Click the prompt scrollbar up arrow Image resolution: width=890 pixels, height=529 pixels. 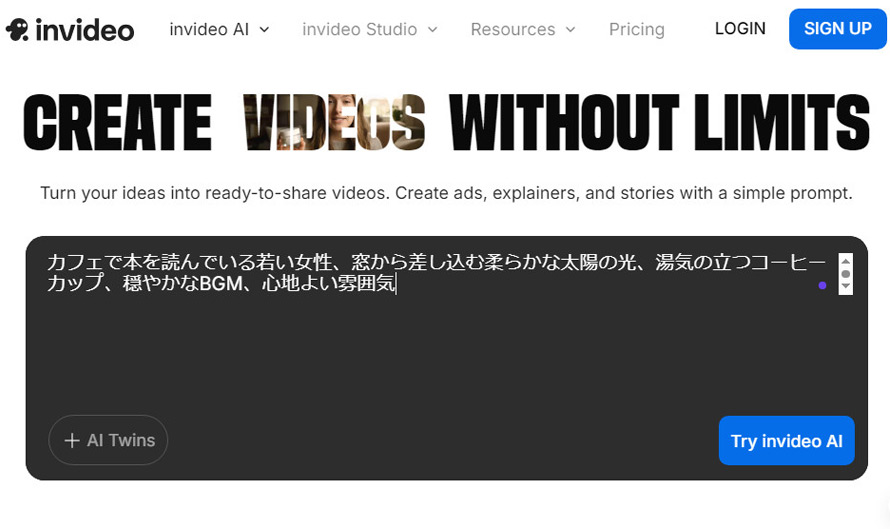[846, 261]
